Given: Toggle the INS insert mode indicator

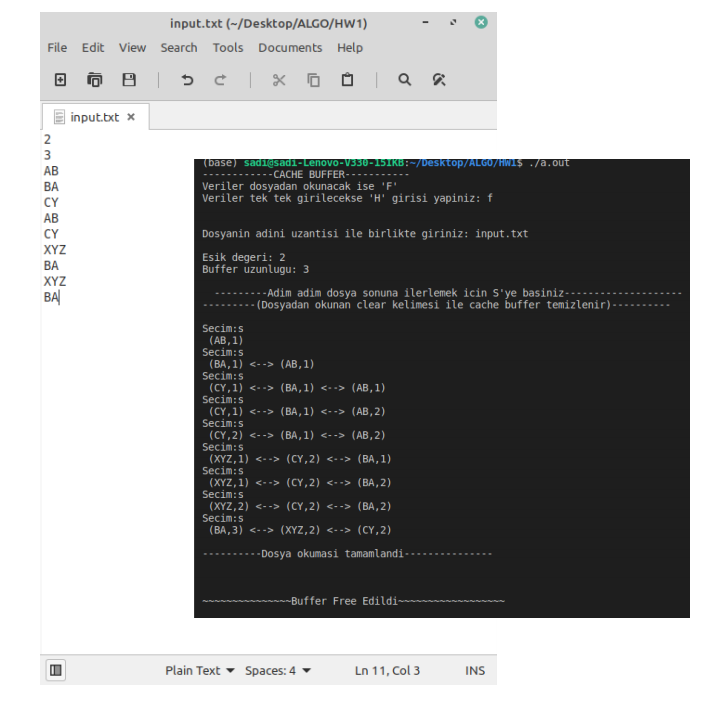Looking at the screenshot, I should [475, 670].
